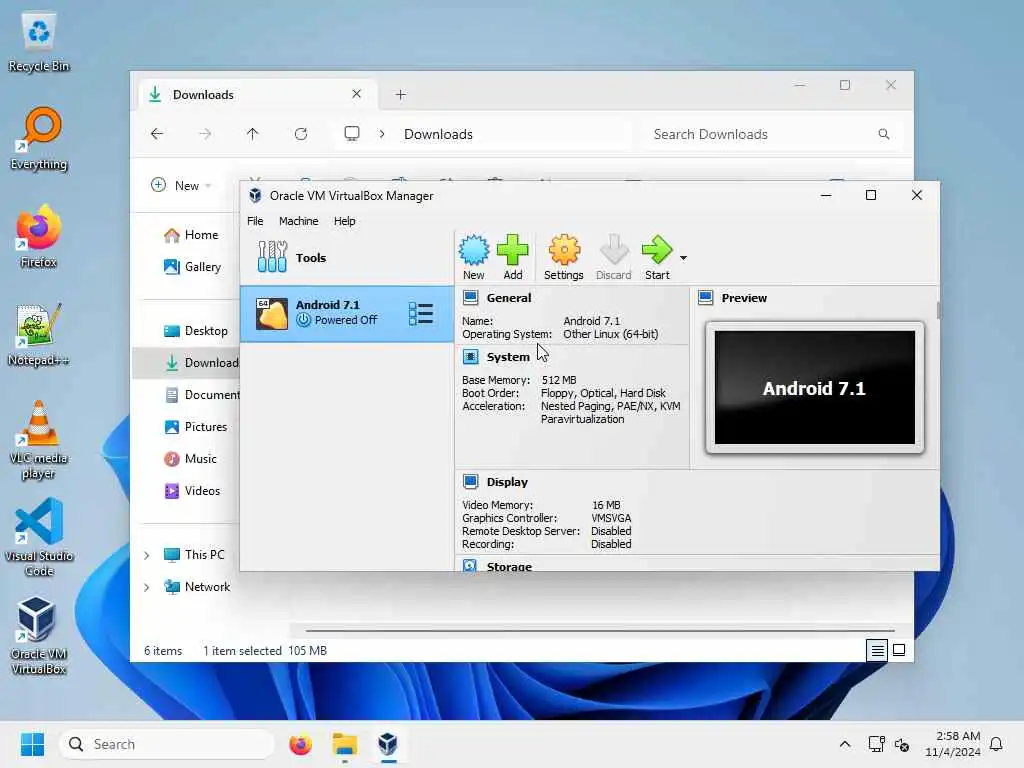Image resolution: width=1024 pixels, height=768 pixels.
Task: Click the 16 MB video memory value
Action: [x=606, y=505]
